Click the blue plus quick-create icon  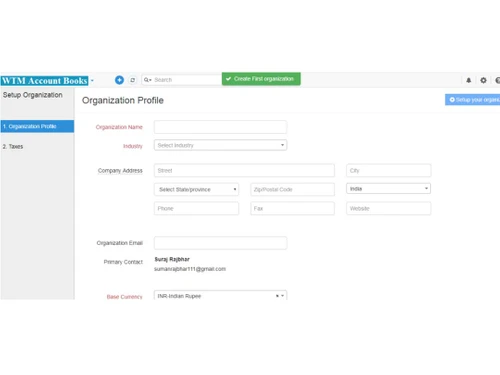119,80
